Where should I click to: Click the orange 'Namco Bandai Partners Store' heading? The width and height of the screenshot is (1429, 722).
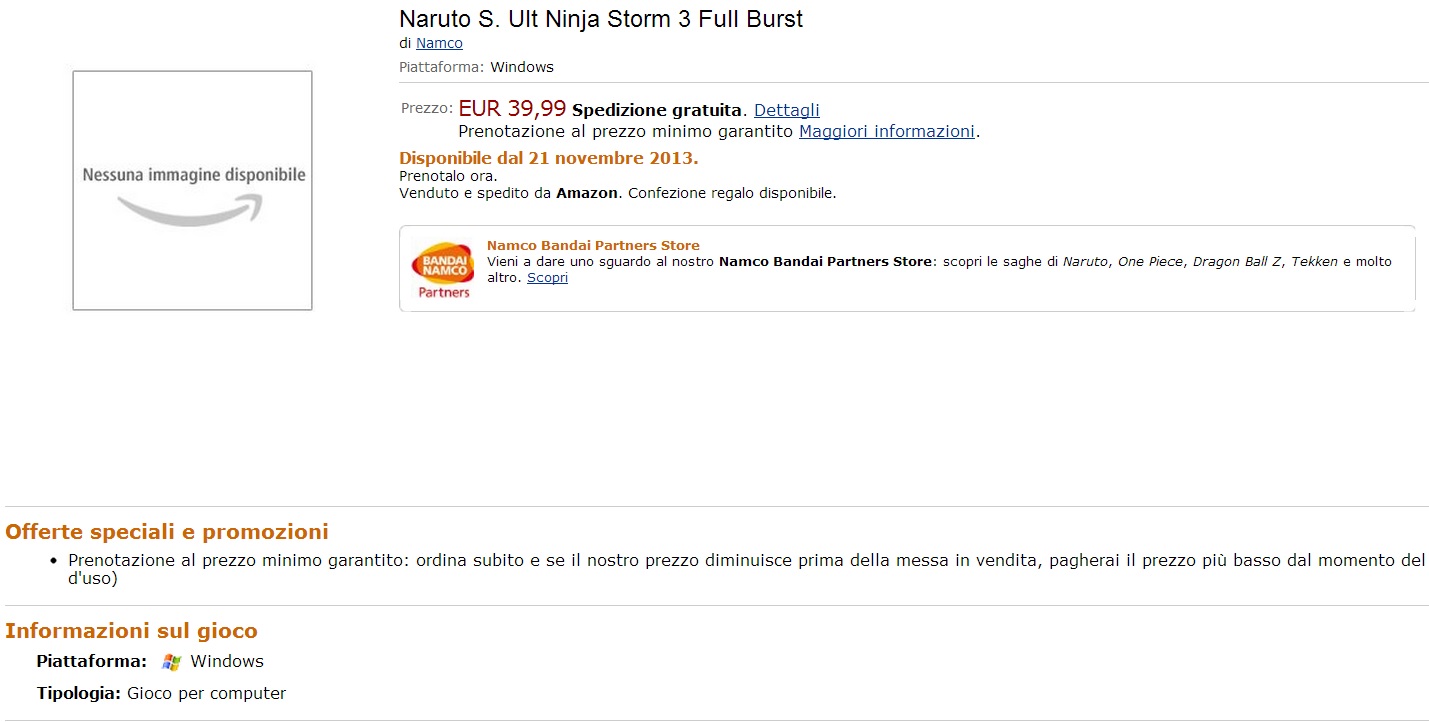[x=593, y=245]
